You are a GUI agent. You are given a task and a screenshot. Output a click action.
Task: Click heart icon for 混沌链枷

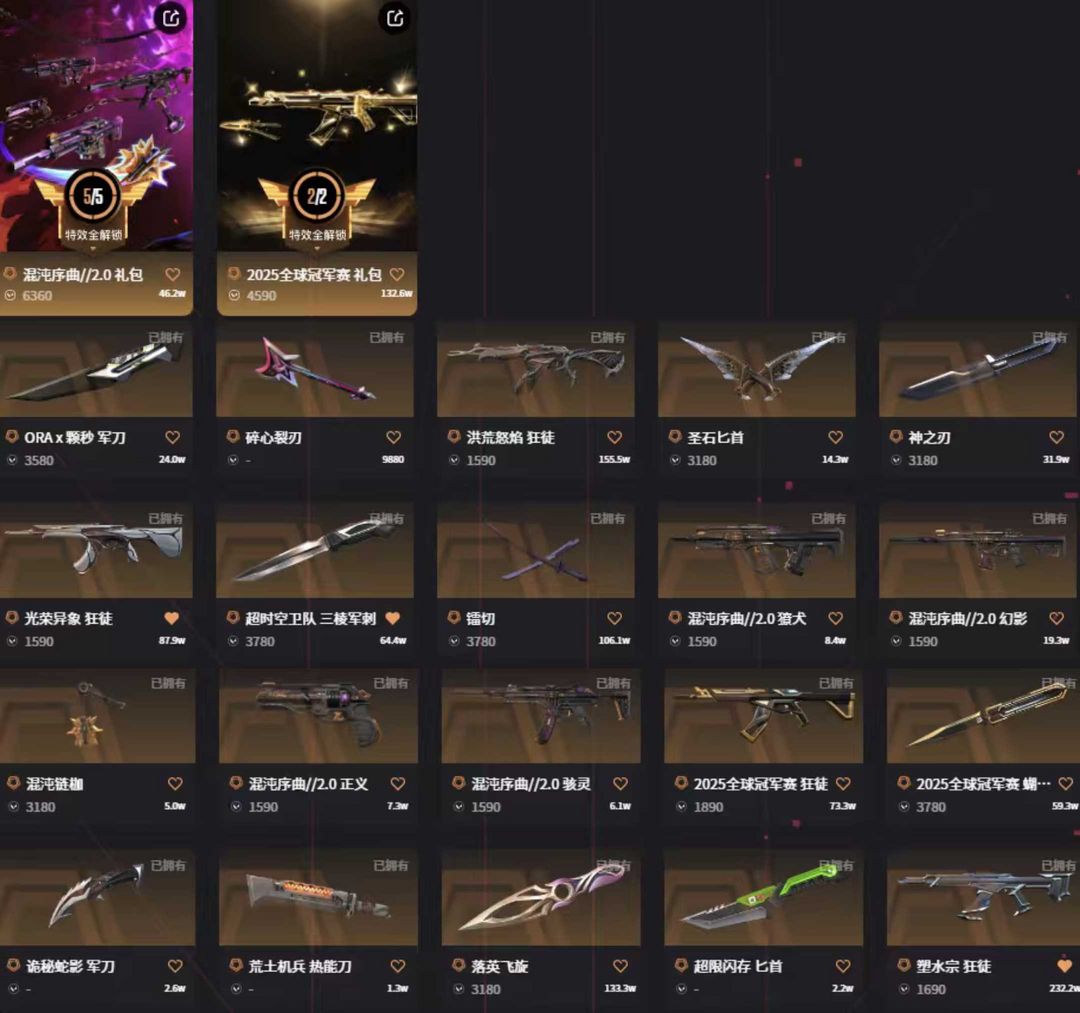[175, 783]
